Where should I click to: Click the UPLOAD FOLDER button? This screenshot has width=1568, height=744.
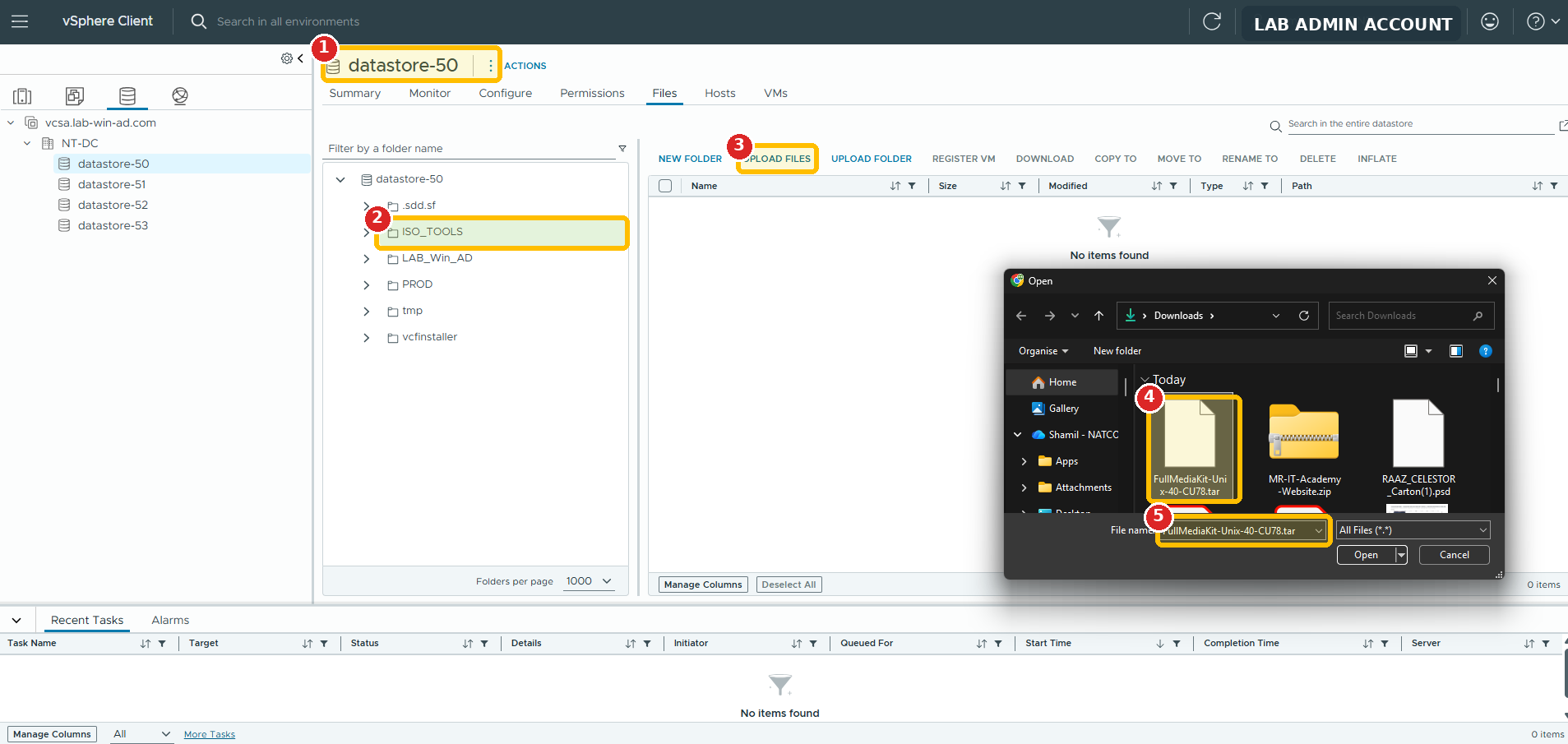[x=872, y=159]
